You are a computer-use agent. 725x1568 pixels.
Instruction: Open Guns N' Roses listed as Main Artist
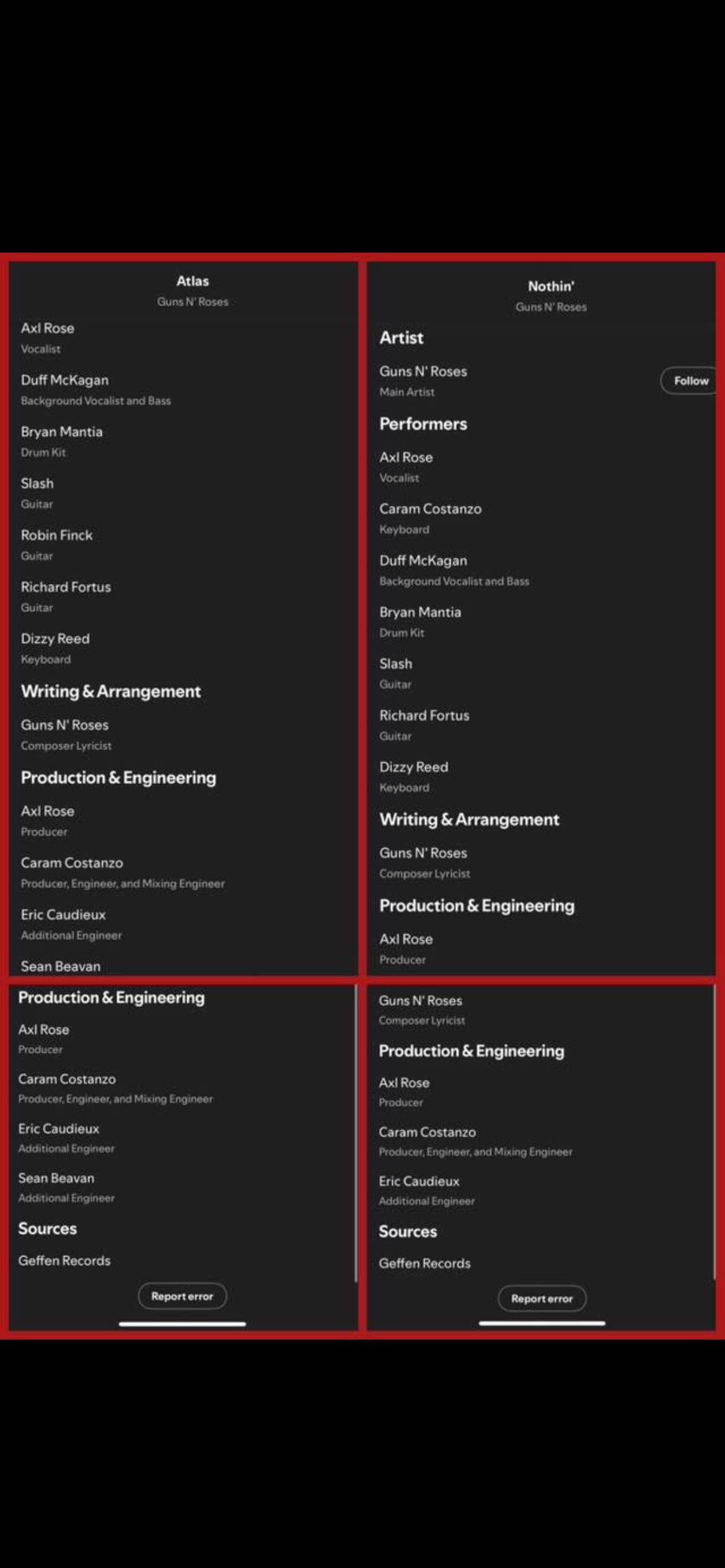pos(423,372)
